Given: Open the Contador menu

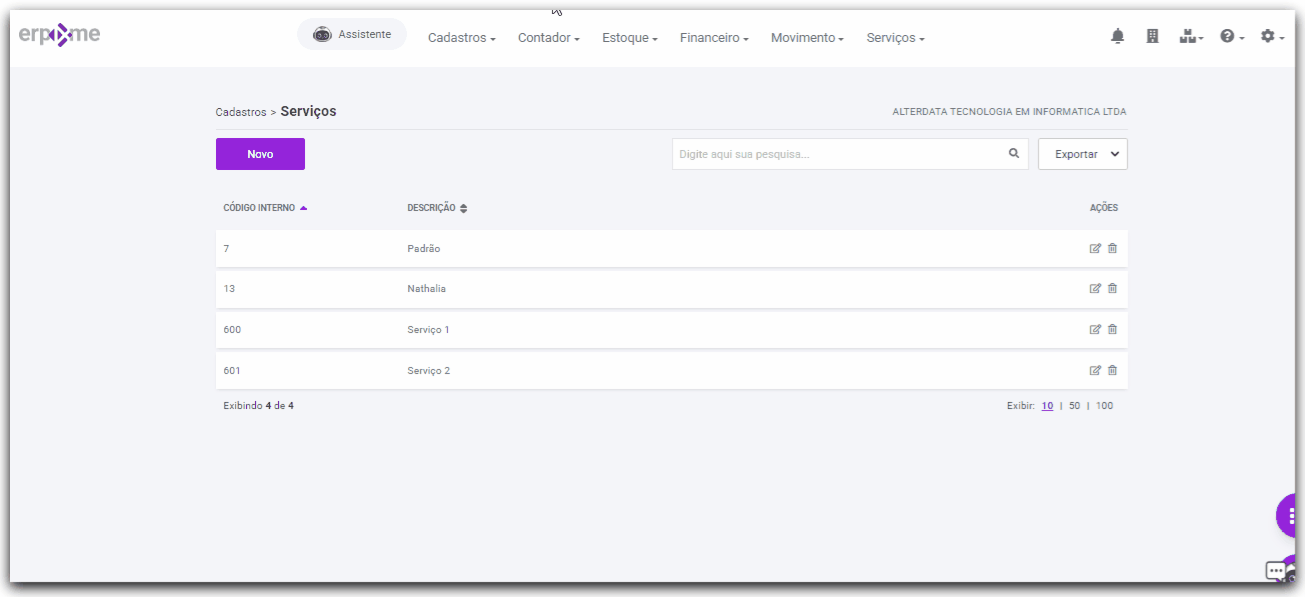Looking at the screenshot, I should (548, 38).
